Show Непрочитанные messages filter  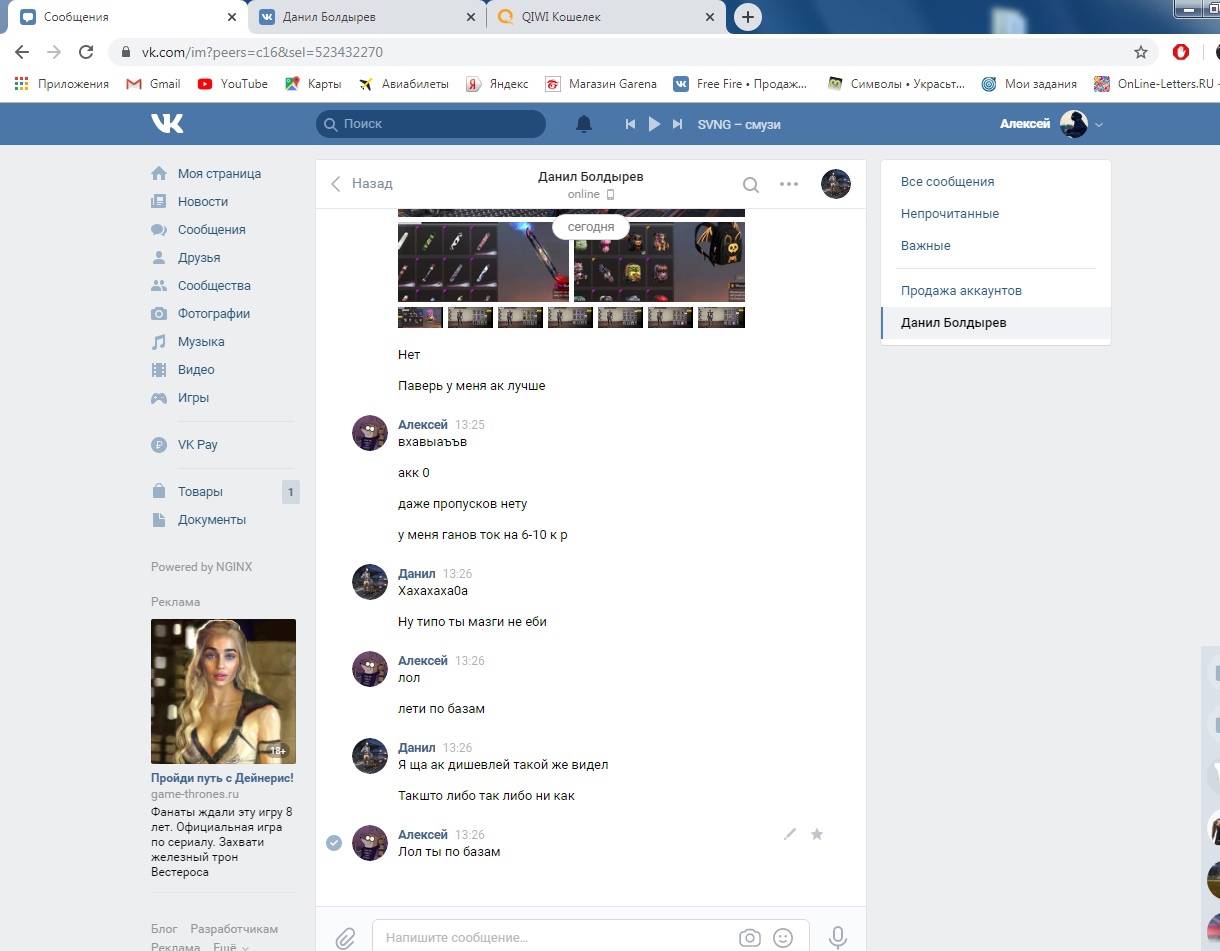[x=949, y=214]
